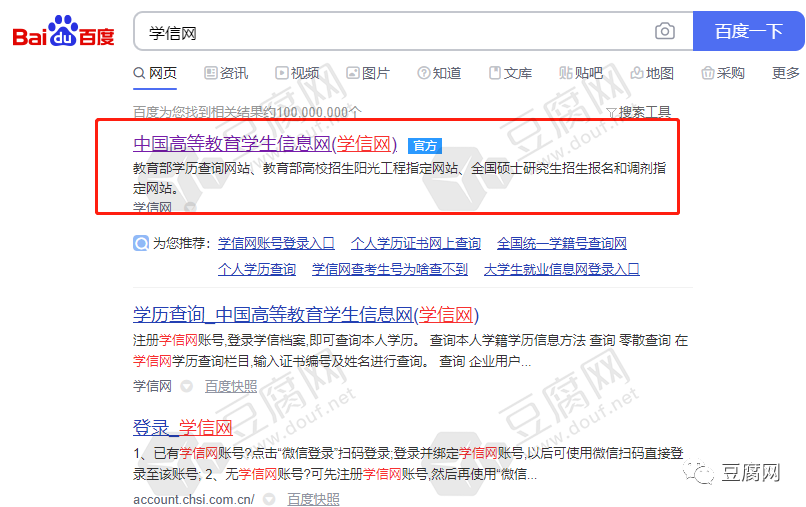Open the 知道 tab

pos(439,73)
